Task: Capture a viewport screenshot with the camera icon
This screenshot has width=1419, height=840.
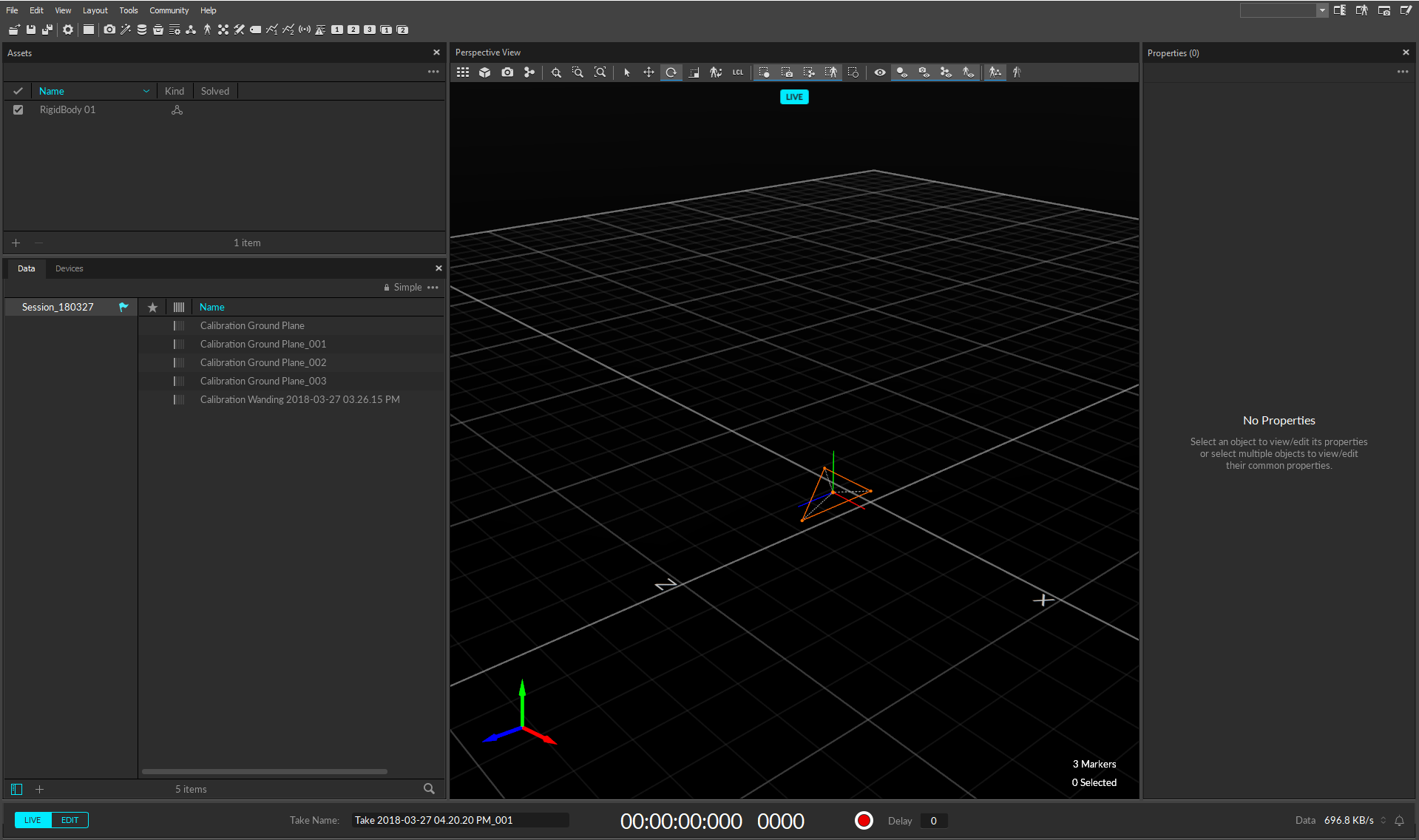Action: [507, 72]
